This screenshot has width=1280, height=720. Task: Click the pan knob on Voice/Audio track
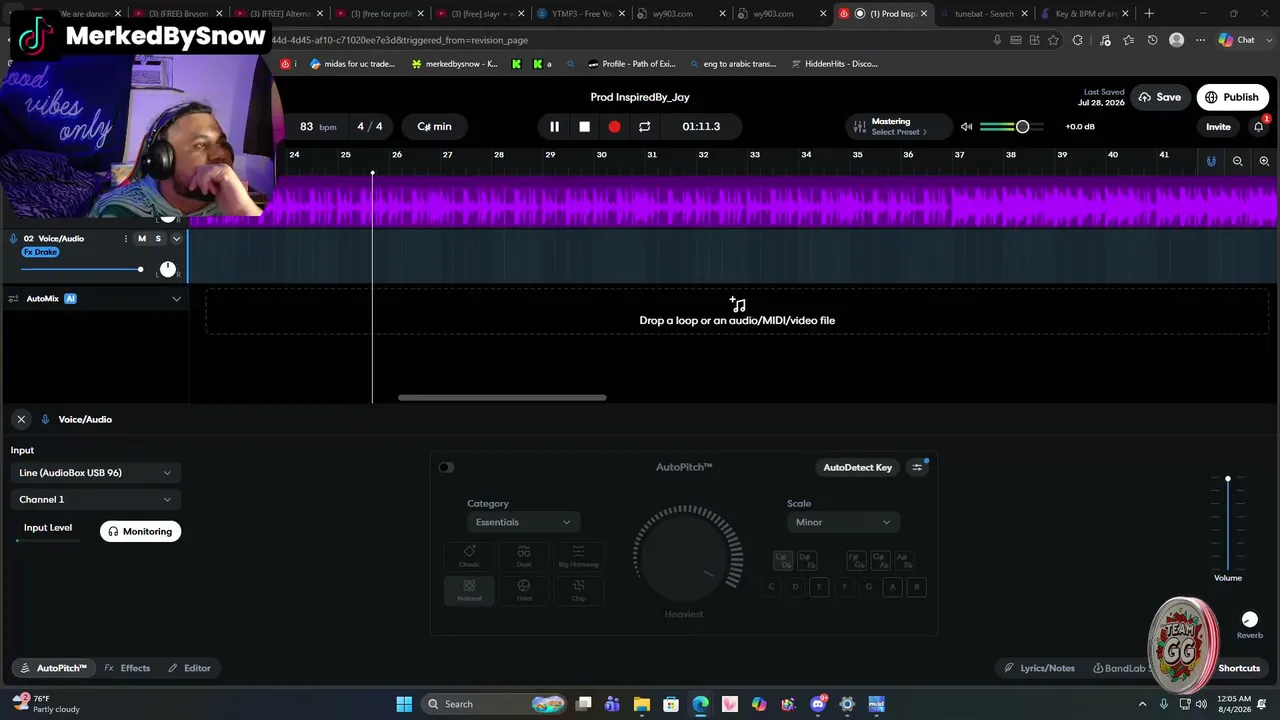pyautogui.click(x=167, y=268)
